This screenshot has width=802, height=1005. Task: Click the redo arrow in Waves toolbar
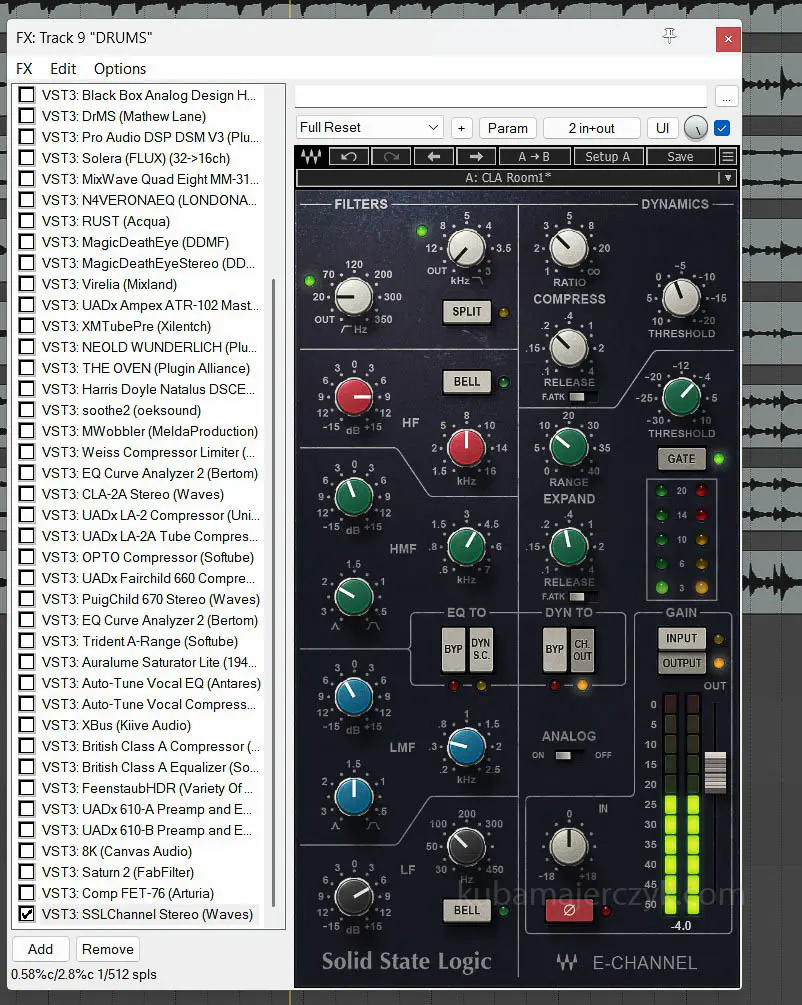[x=391, y=157]
